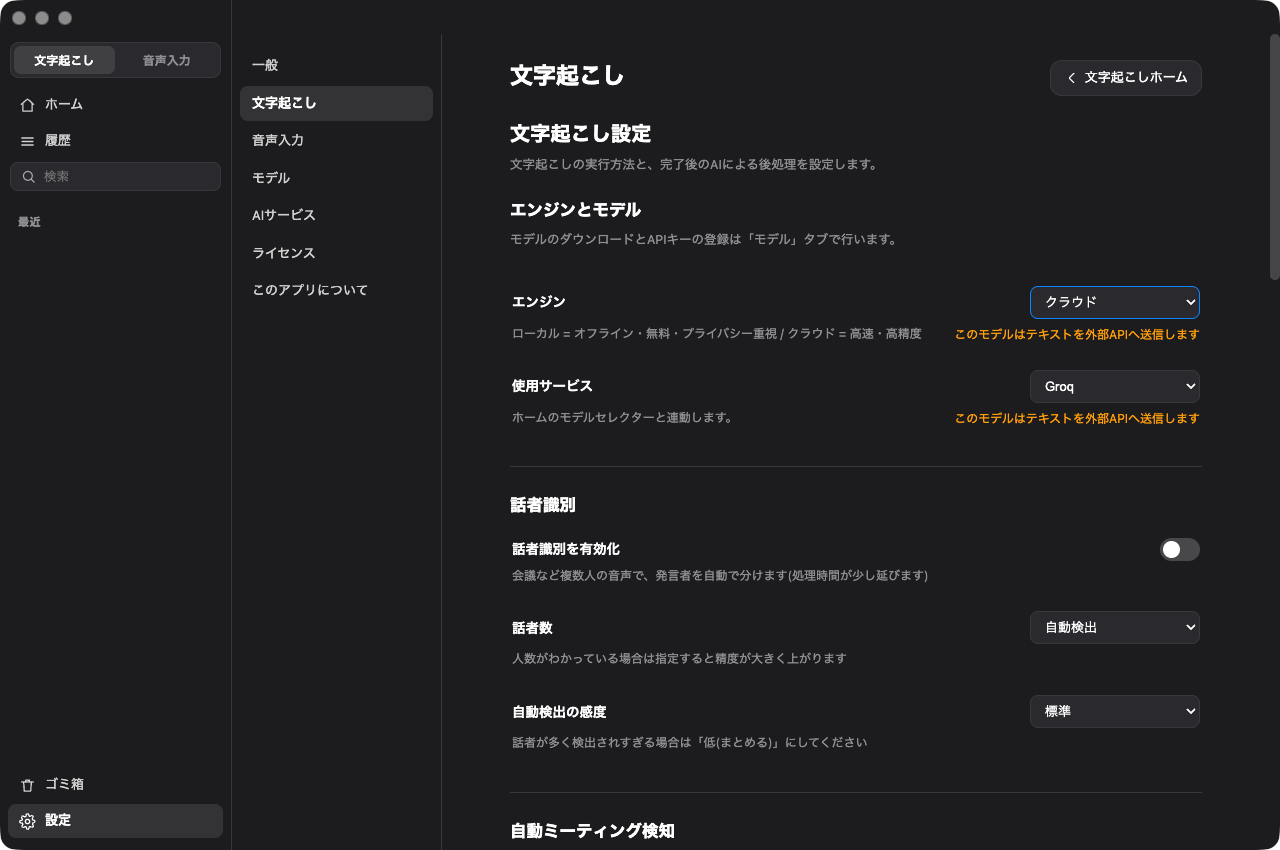The height and width of the screenshot is (850, 1280).
Task: Open the 音声入力 settings category
Action: [x=336, y=140]
